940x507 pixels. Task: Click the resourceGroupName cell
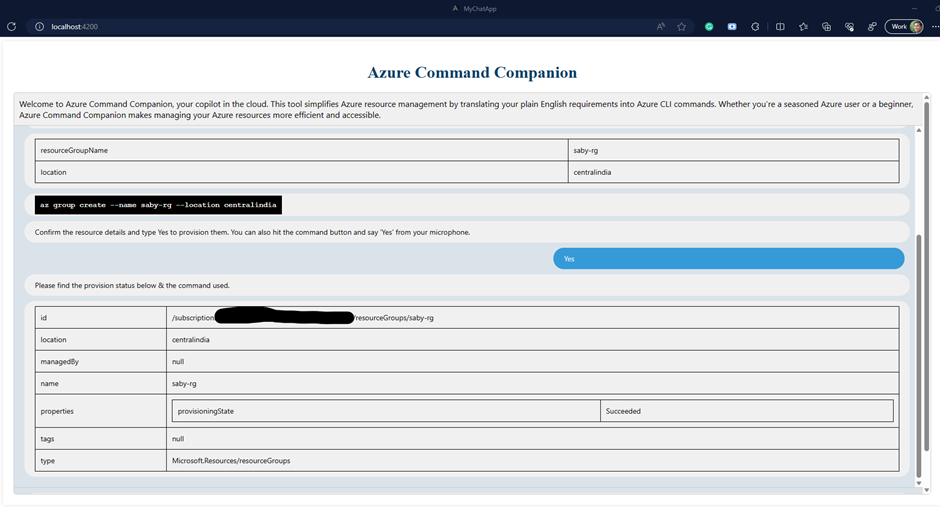[302, 150]
